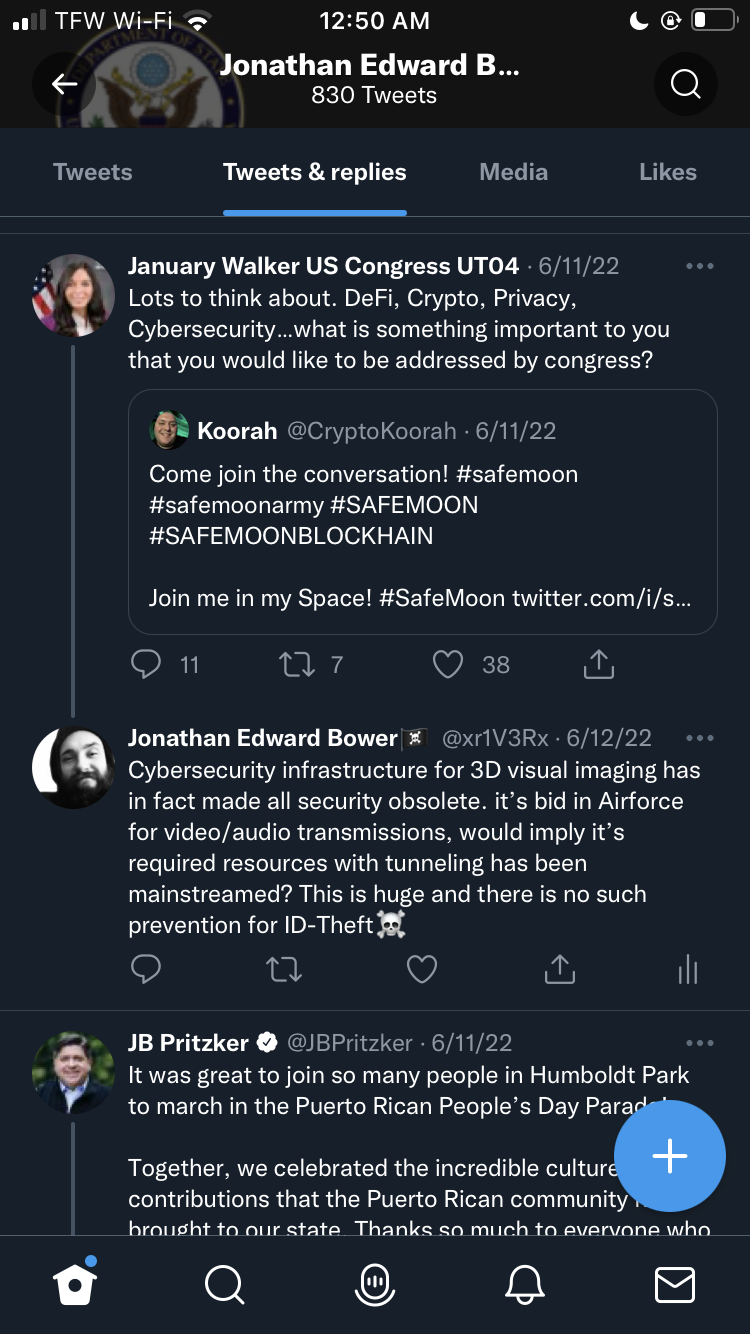Open profile search magnifier icon
This screenshot has width=750, height=1334.
coord(685,84)
